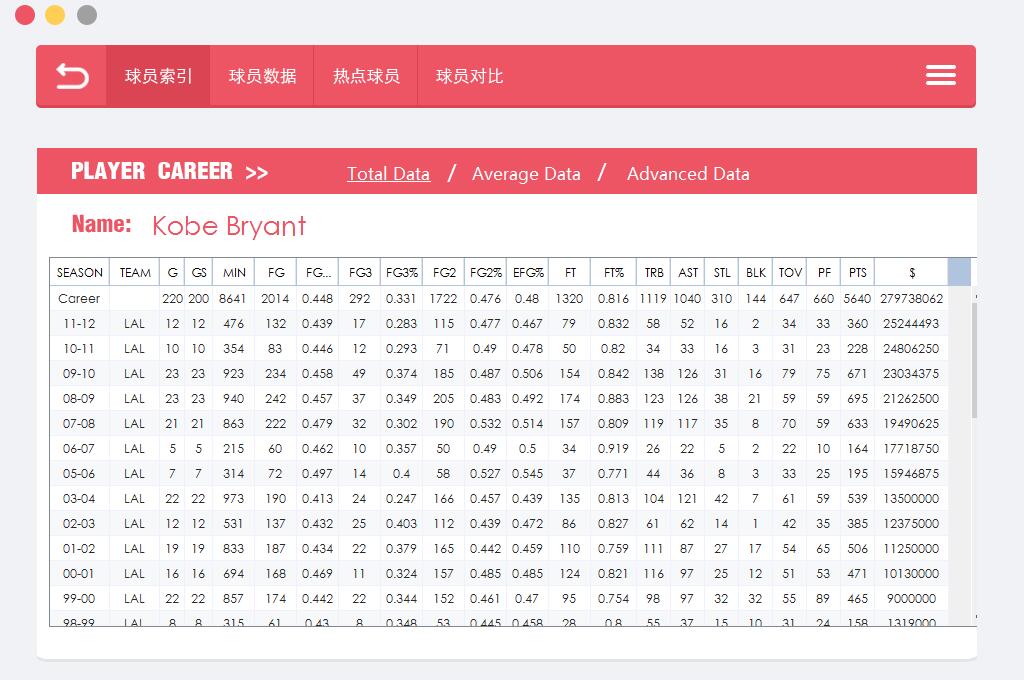Select the 09-10 season cell

79,374
